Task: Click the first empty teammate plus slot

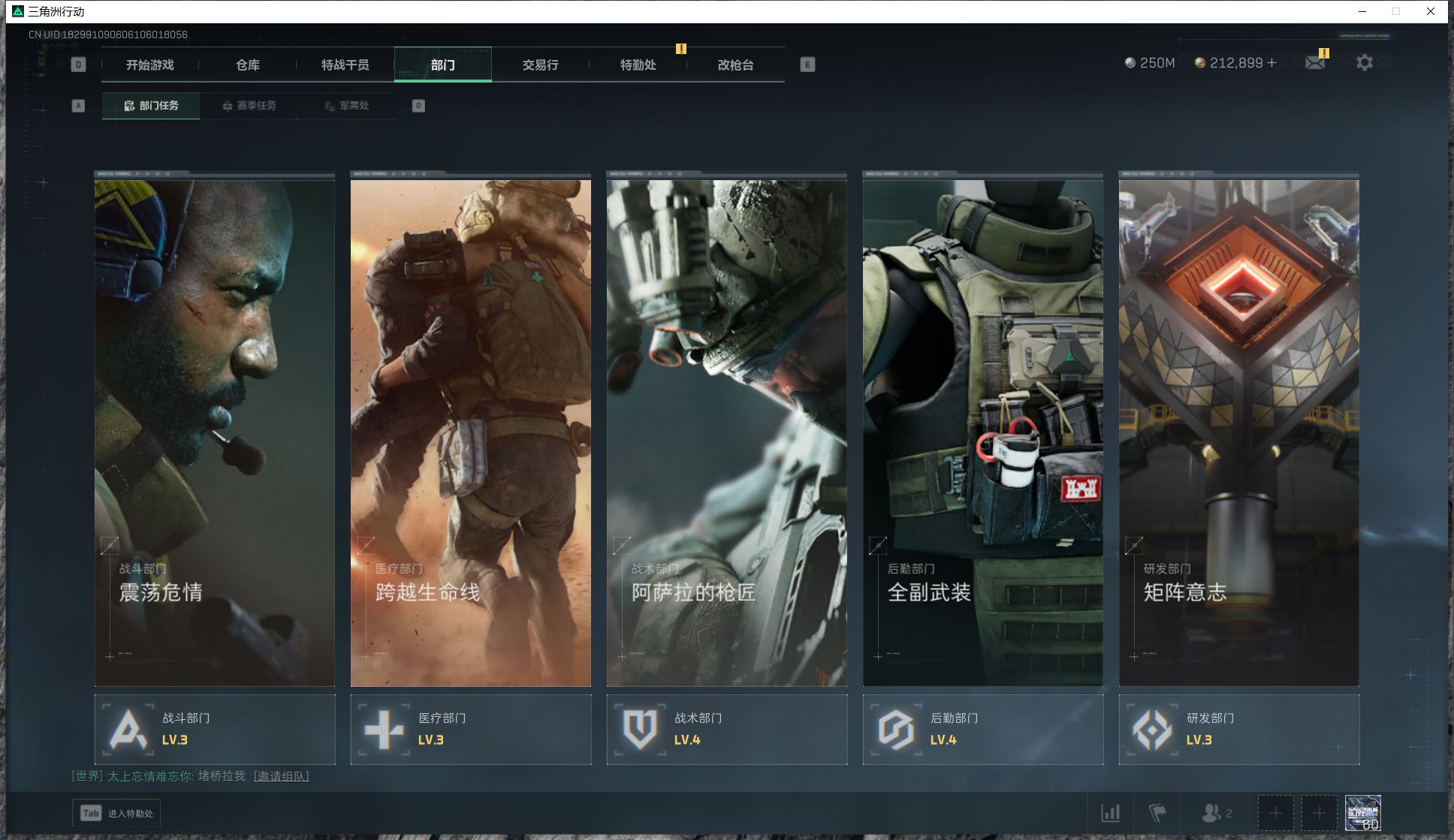Action: pos(1275,813)
